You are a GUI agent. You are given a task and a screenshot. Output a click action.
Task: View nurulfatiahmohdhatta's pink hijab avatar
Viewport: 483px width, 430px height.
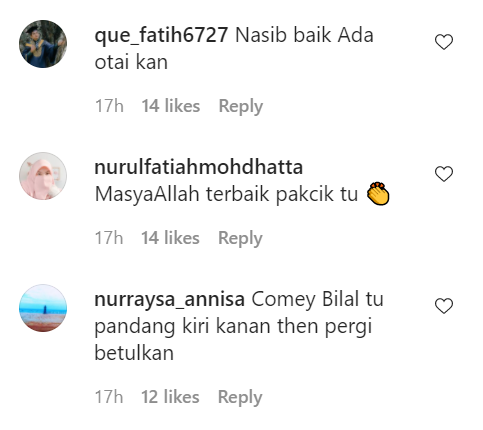43,176
